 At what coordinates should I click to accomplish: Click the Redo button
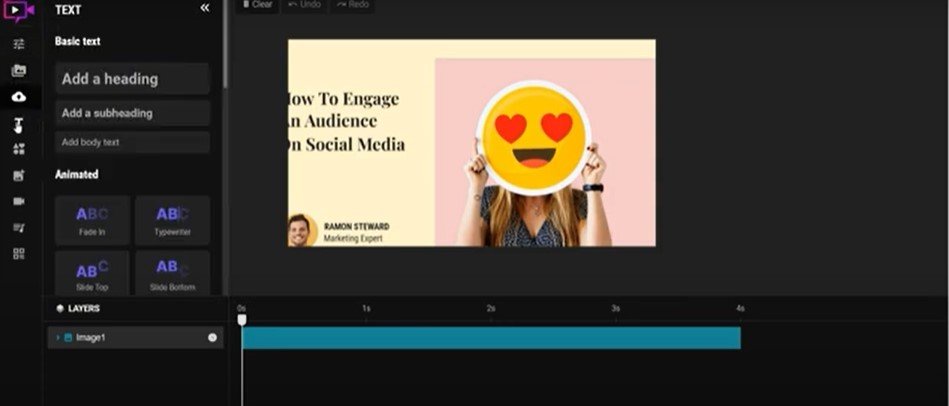(x=353, y=5)
